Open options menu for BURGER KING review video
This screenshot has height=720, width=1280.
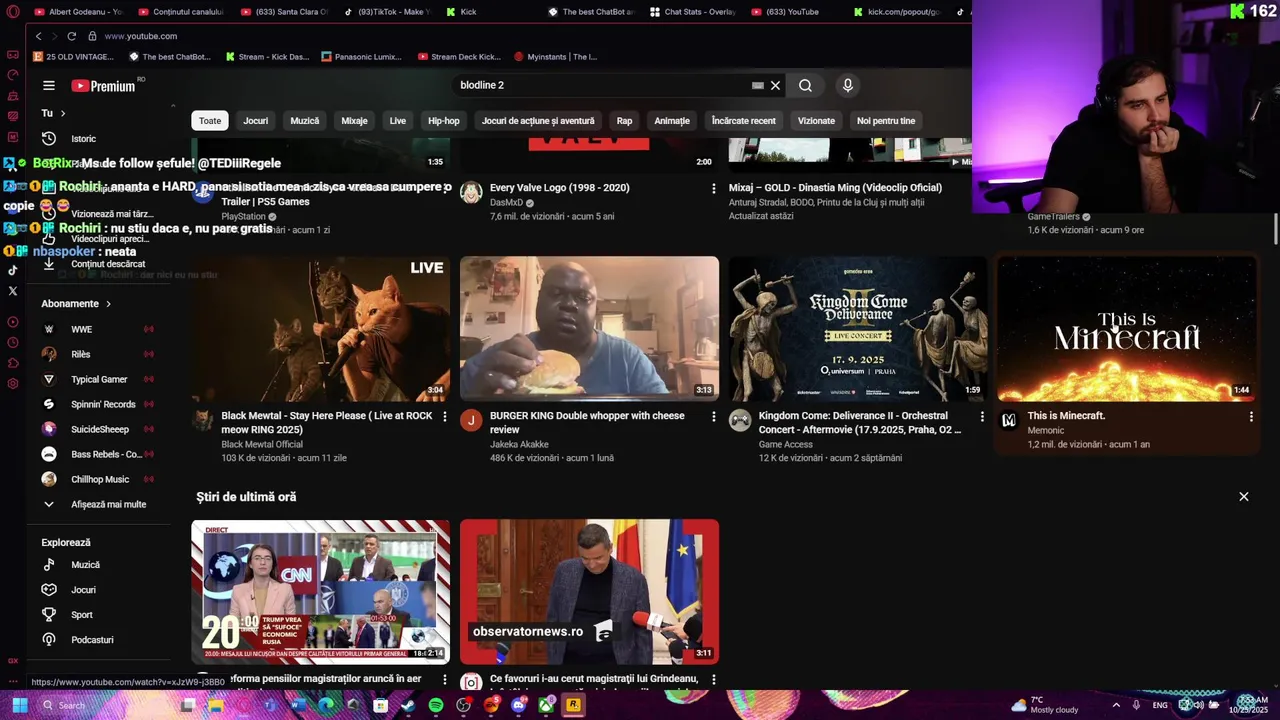[713, 417]
